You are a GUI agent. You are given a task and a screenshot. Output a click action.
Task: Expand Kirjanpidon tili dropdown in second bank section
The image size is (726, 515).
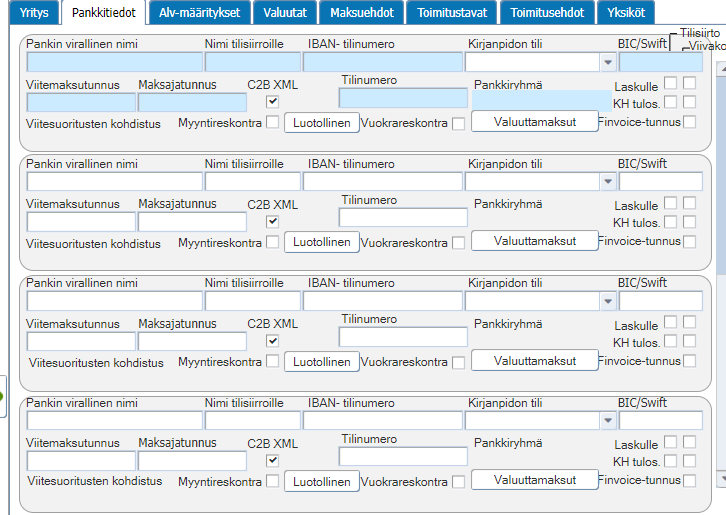608,182
